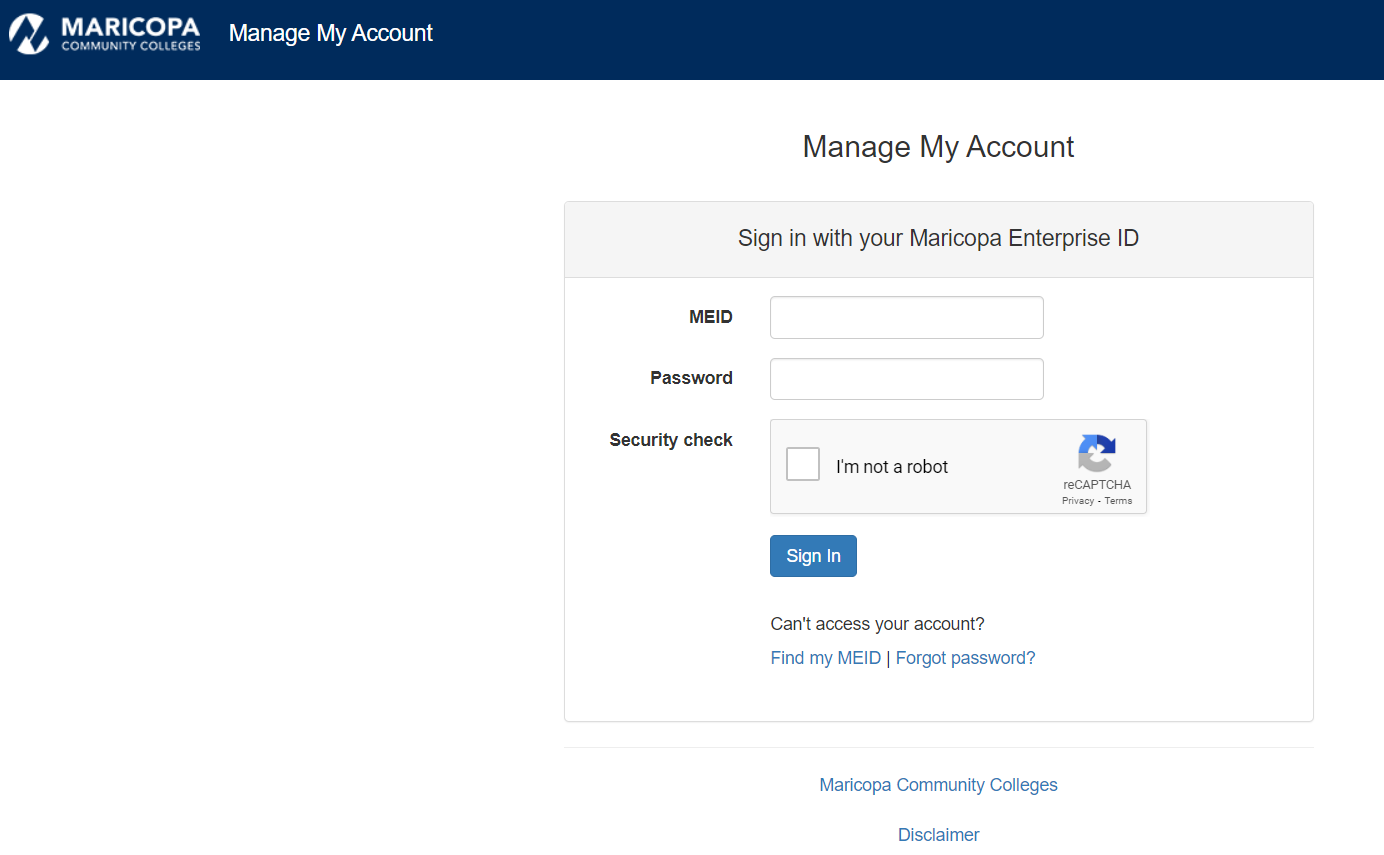Click the Sign in with your Maricopa Enterprise ID heading
Viewport: 1384px width, 855px height.
coord(938,239)
